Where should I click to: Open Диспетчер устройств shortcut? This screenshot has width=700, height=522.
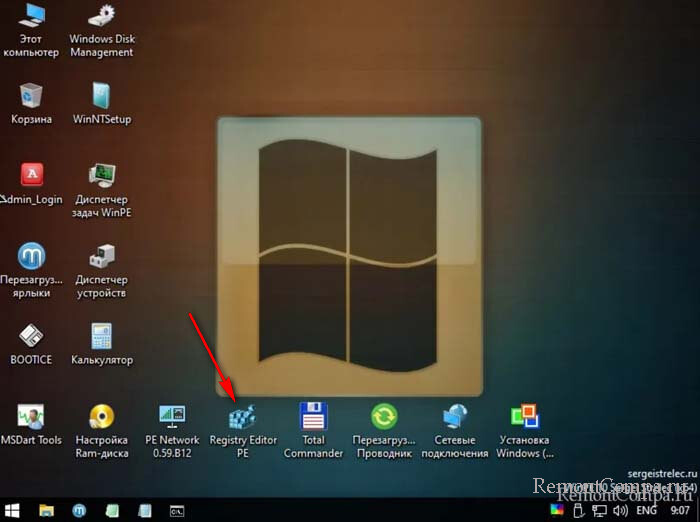coord(102,271)
